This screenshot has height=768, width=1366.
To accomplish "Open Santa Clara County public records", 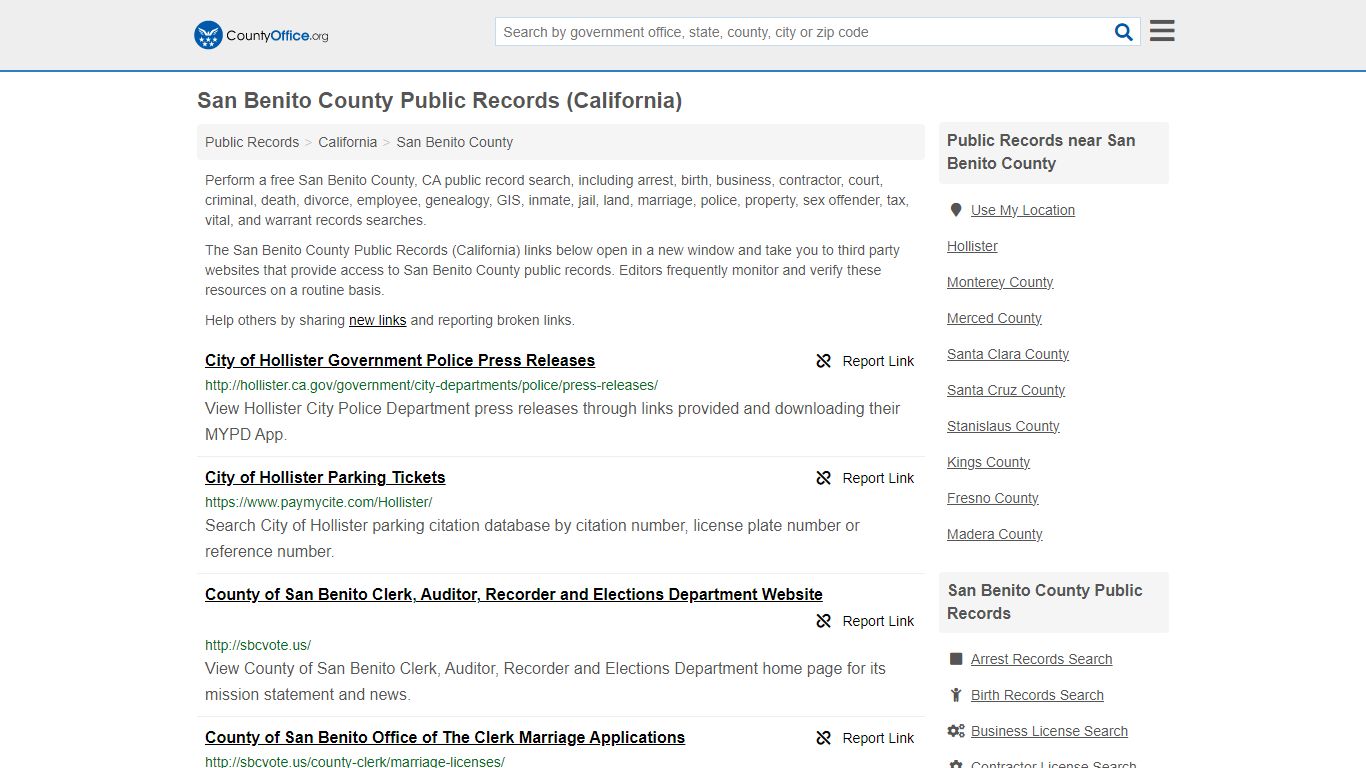I will (1008, 354).
